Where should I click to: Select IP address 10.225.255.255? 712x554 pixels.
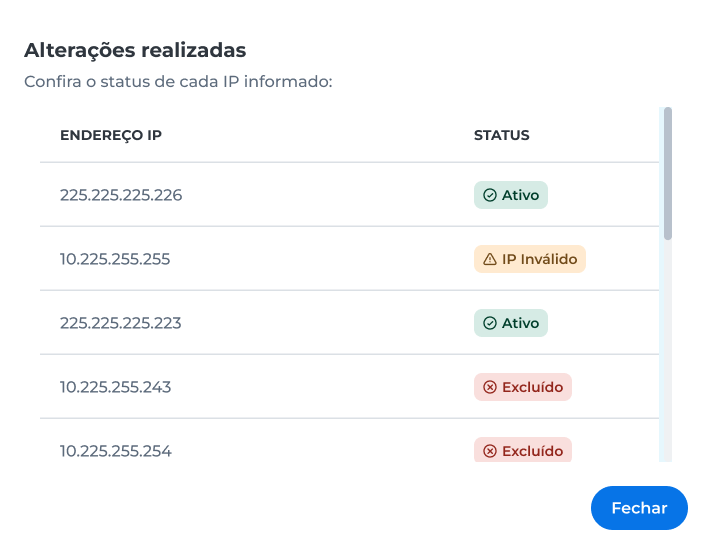115,259
